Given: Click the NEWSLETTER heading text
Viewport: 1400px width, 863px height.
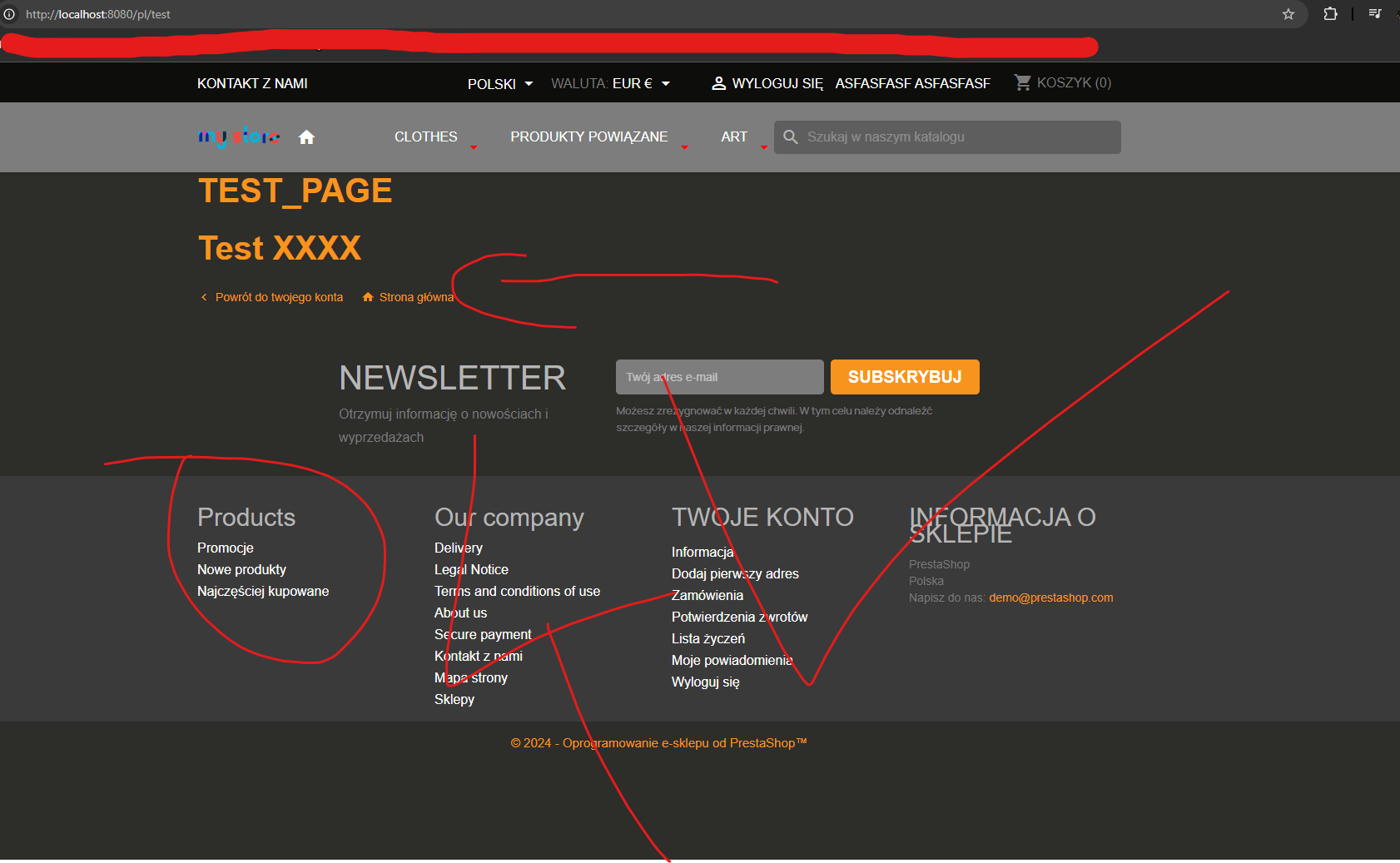Looking at the screenshot, I should click(453, 378).
